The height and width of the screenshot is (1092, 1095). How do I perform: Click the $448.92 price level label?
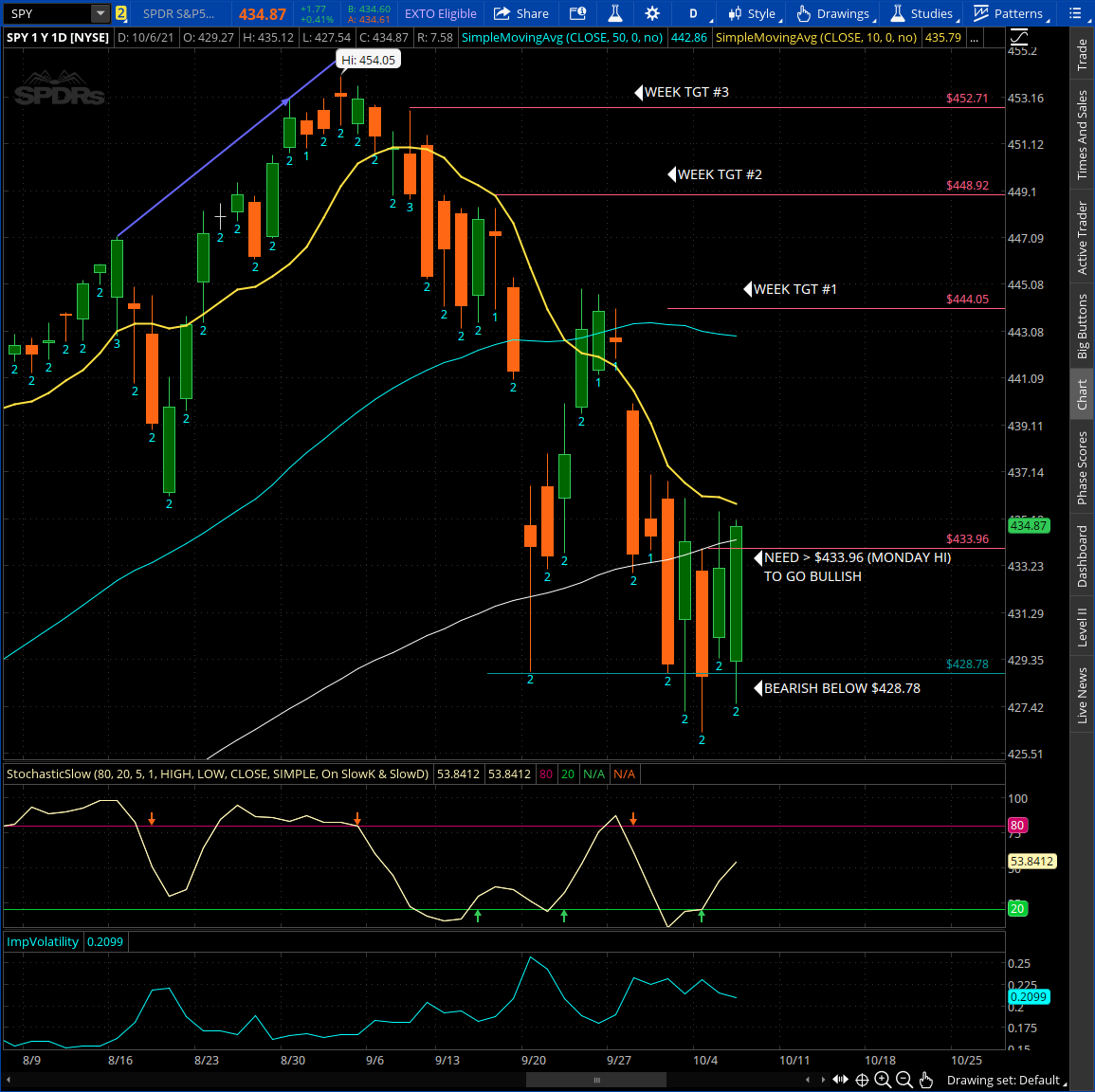(967, 186)
